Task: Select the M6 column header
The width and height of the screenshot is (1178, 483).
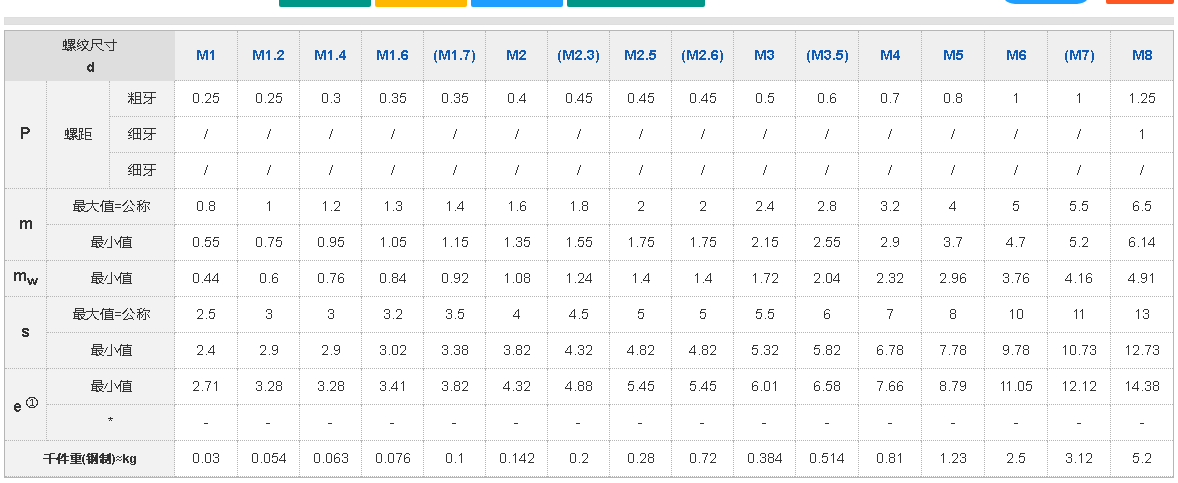Action: point(1016,56)
